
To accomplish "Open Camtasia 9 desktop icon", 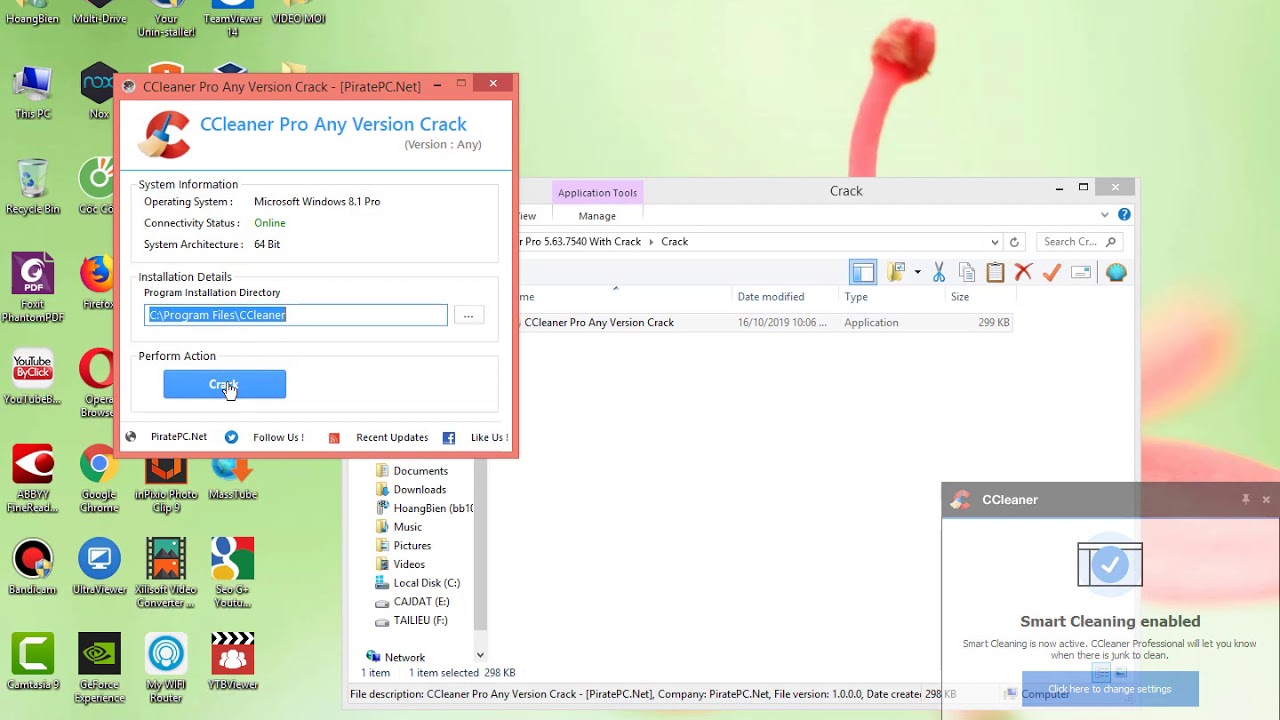I will (32, 661).
